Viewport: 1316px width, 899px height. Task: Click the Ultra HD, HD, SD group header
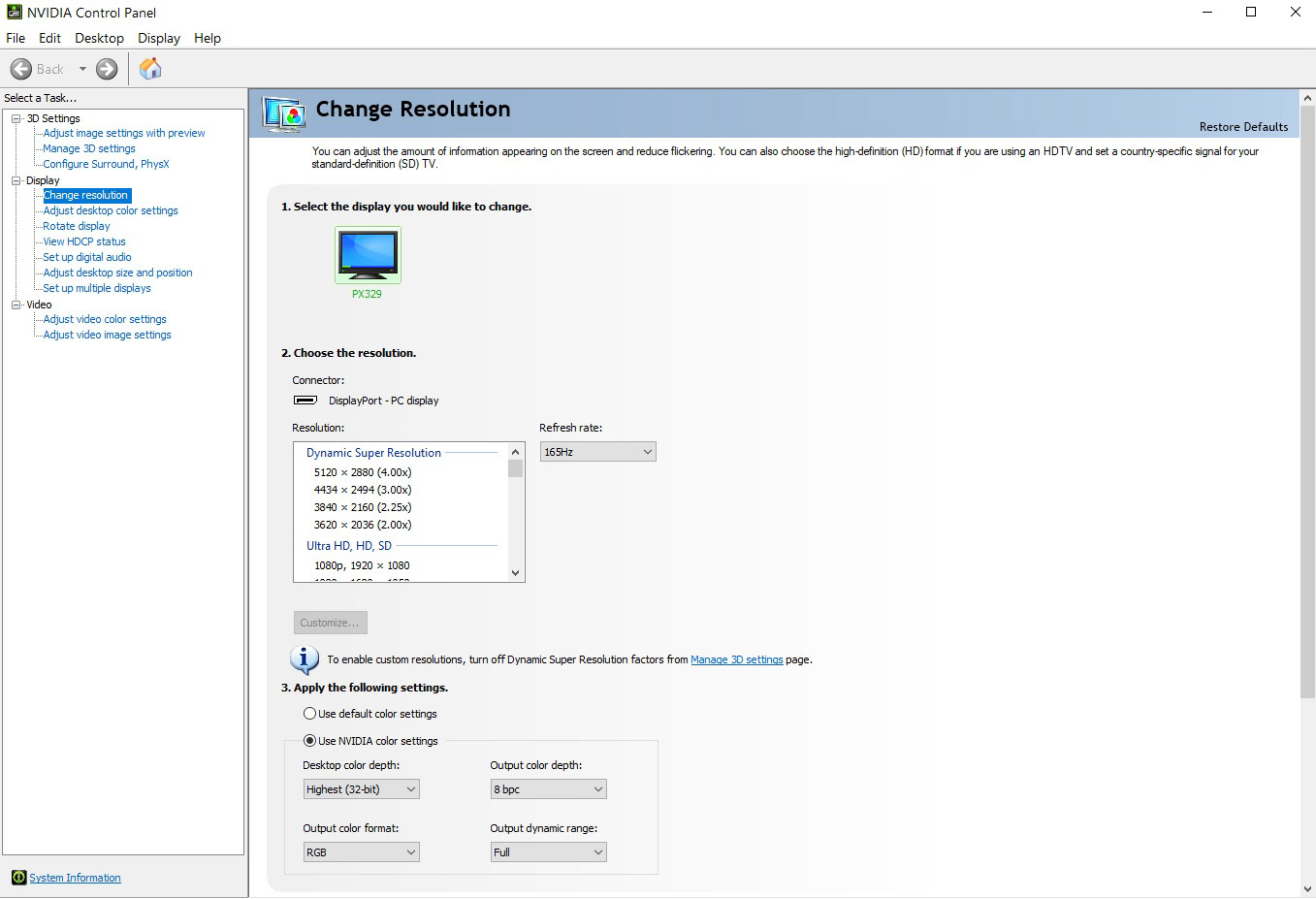(349, 546)
